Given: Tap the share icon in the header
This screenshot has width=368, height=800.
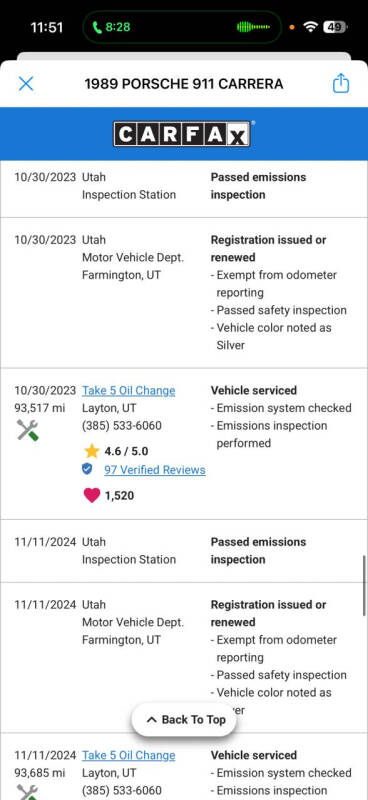Looking at the screenshot, I should click(x=340, y=83).
